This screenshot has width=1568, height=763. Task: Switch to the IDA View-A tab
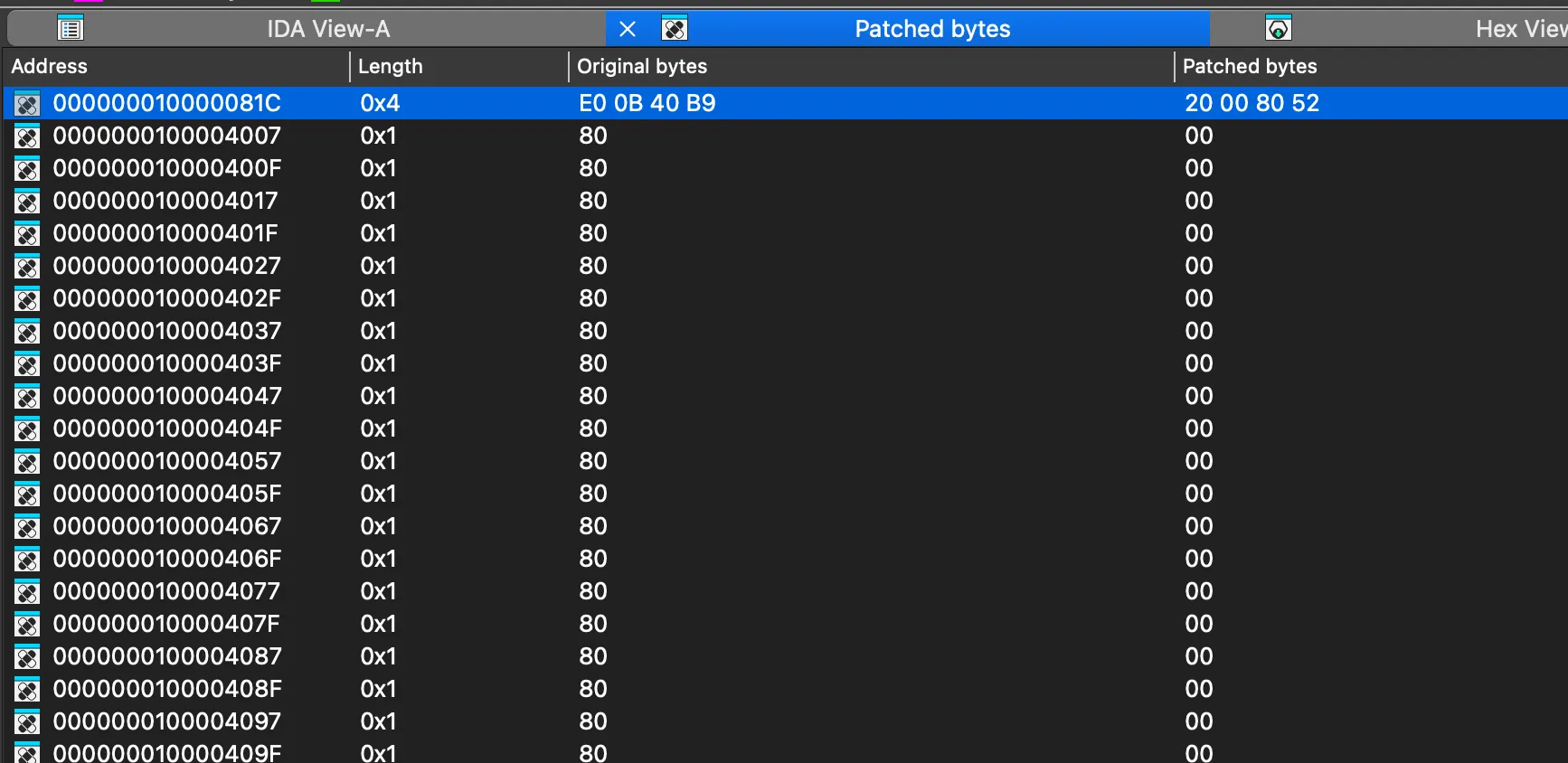(327, 29)
